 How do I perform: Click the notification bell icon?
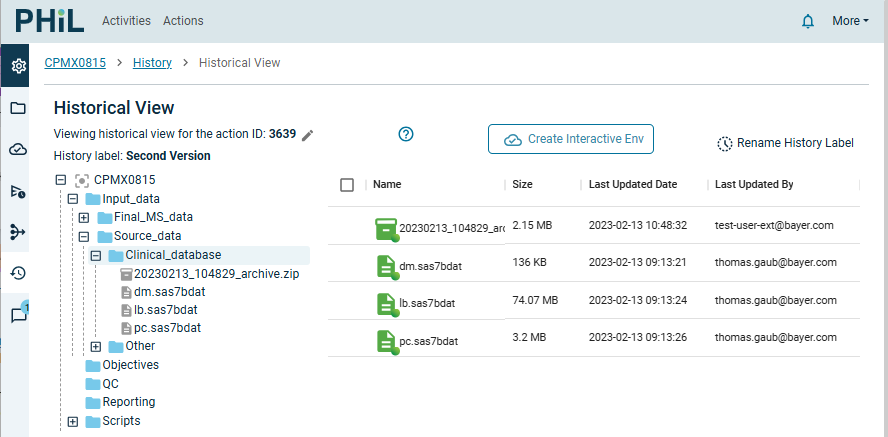808,21
